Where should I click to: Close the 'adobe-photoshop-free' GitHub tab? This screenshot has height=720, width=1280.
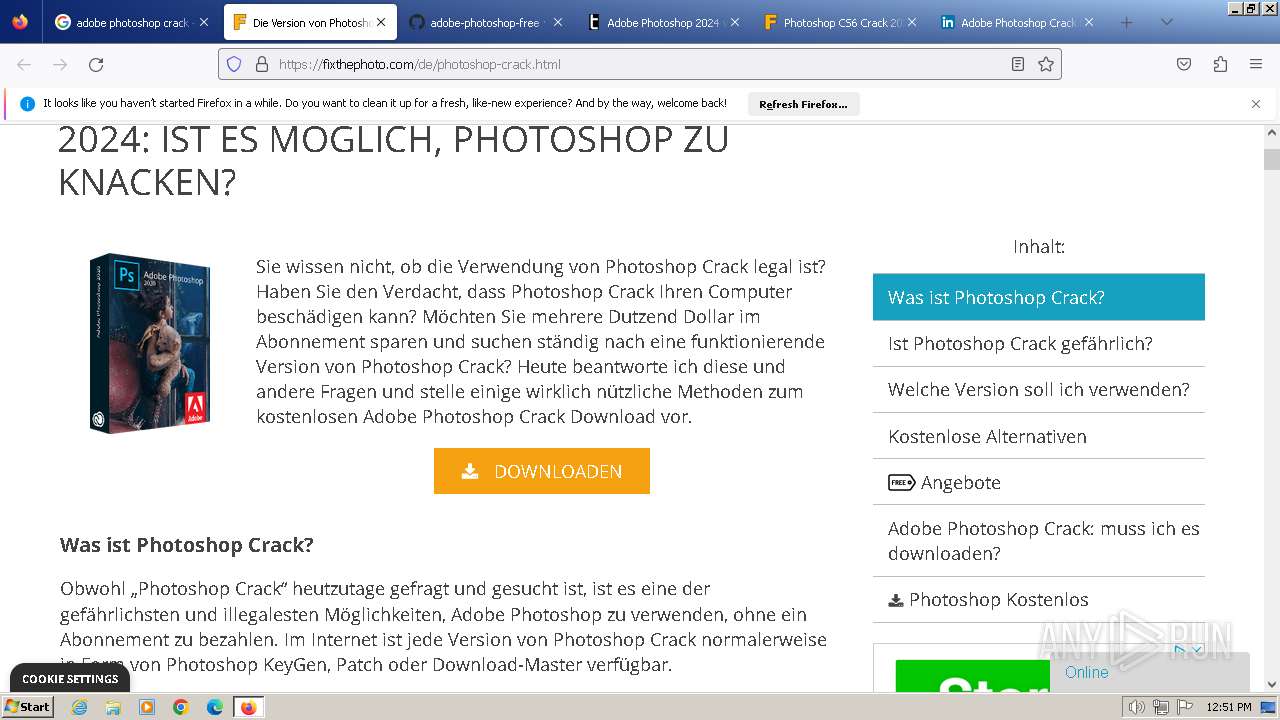tap(558, 22)
